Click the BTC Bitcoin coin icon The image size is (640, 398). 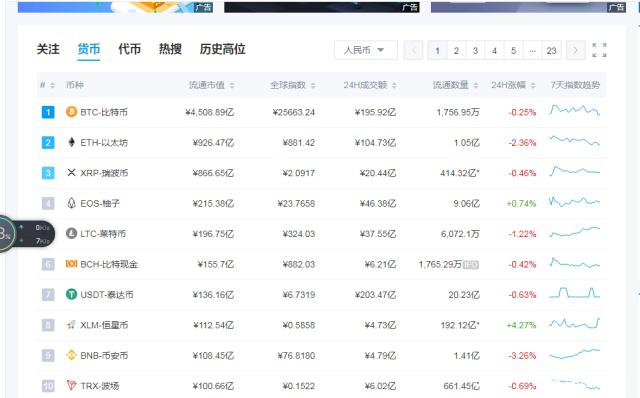[71, 111]
